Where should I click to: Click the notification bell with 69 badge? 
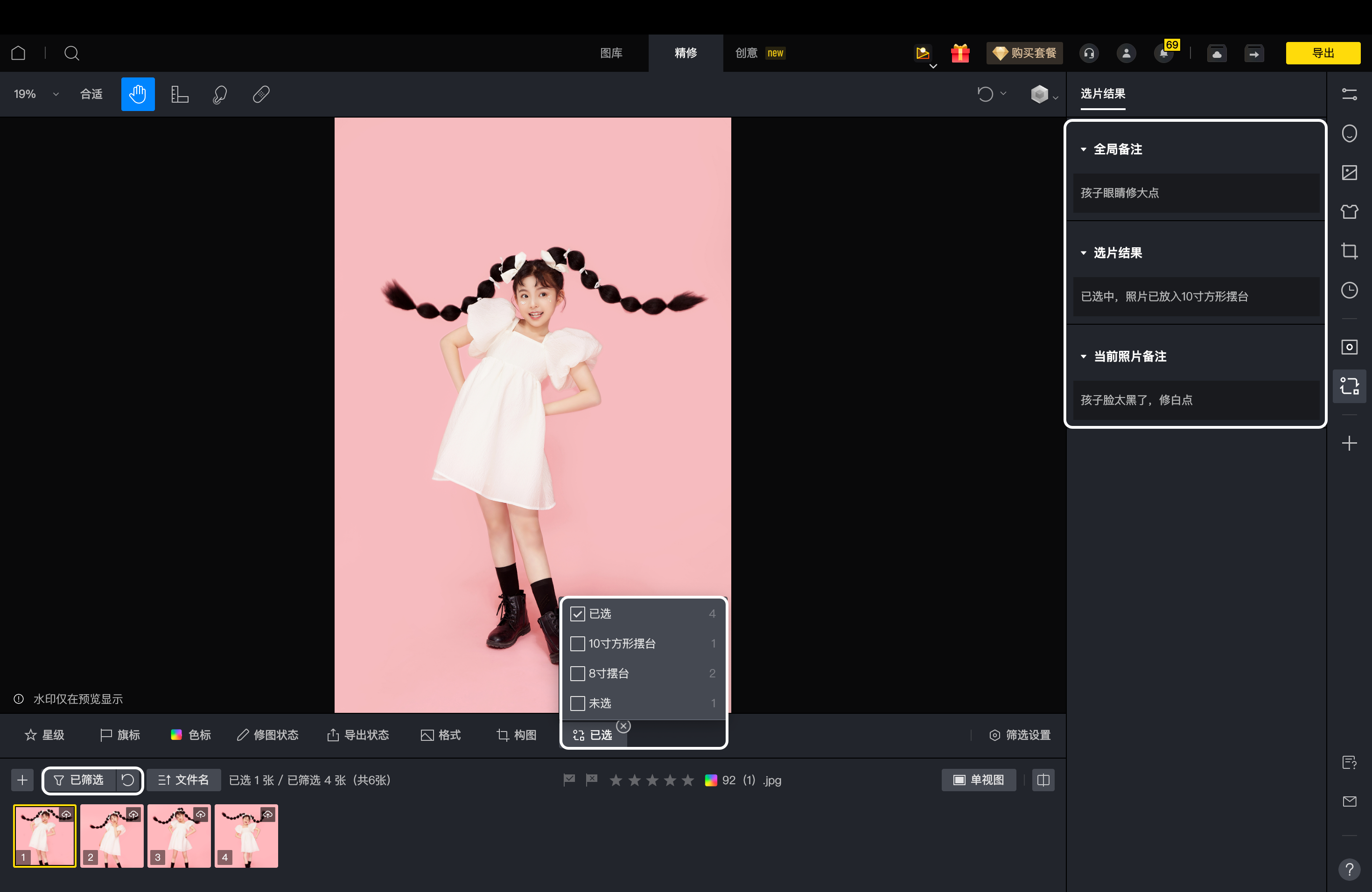(1164, 53)
